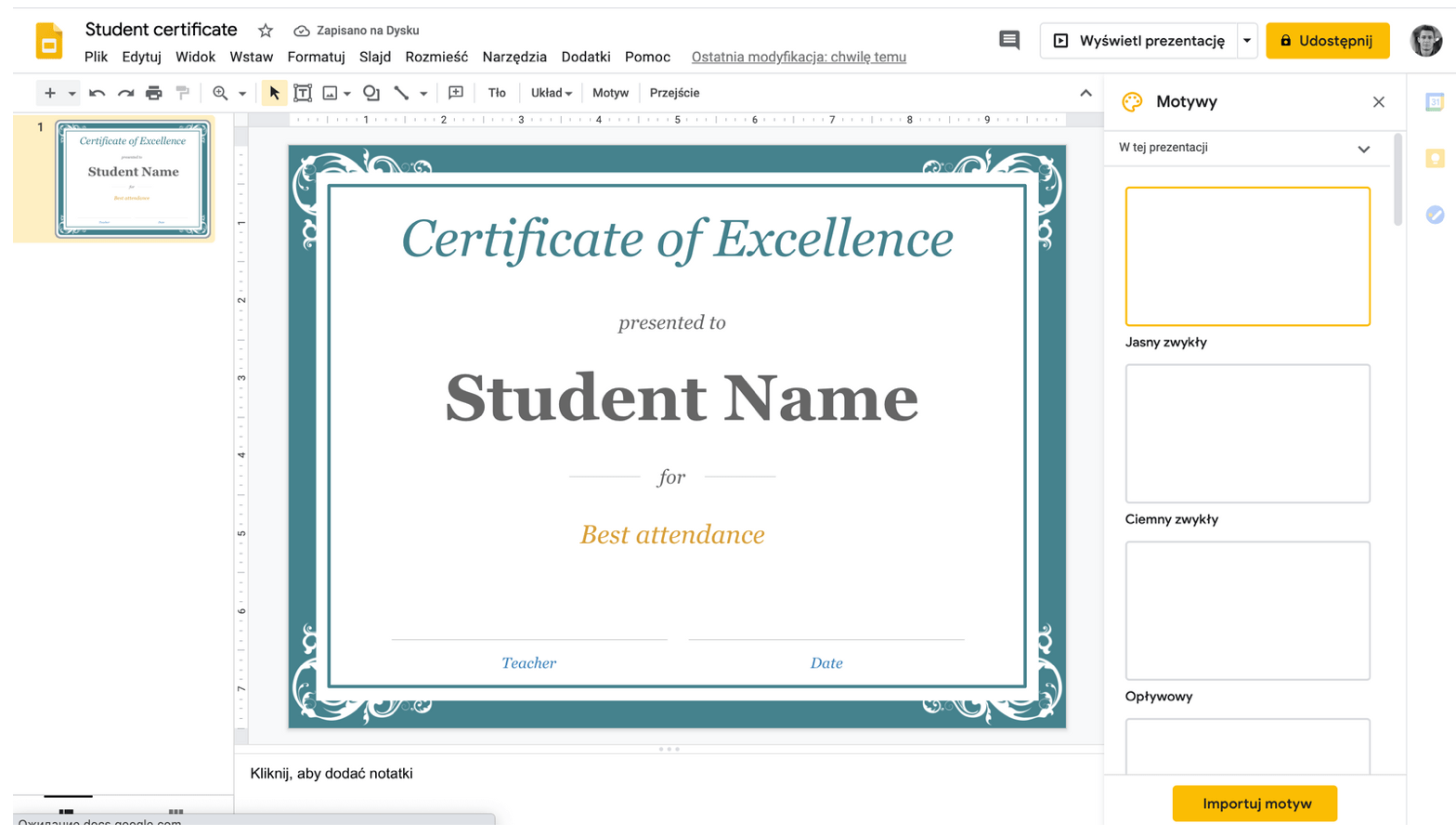
Task: Click the print icon
Action: [154, 93]
